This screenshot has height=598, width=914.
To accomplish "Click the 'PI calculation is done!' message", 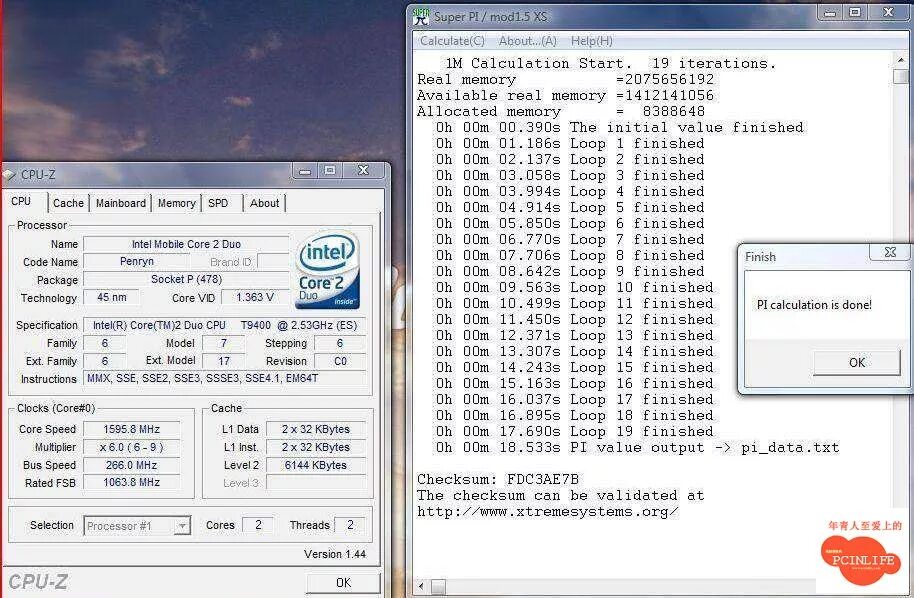I will coord(814,304).
